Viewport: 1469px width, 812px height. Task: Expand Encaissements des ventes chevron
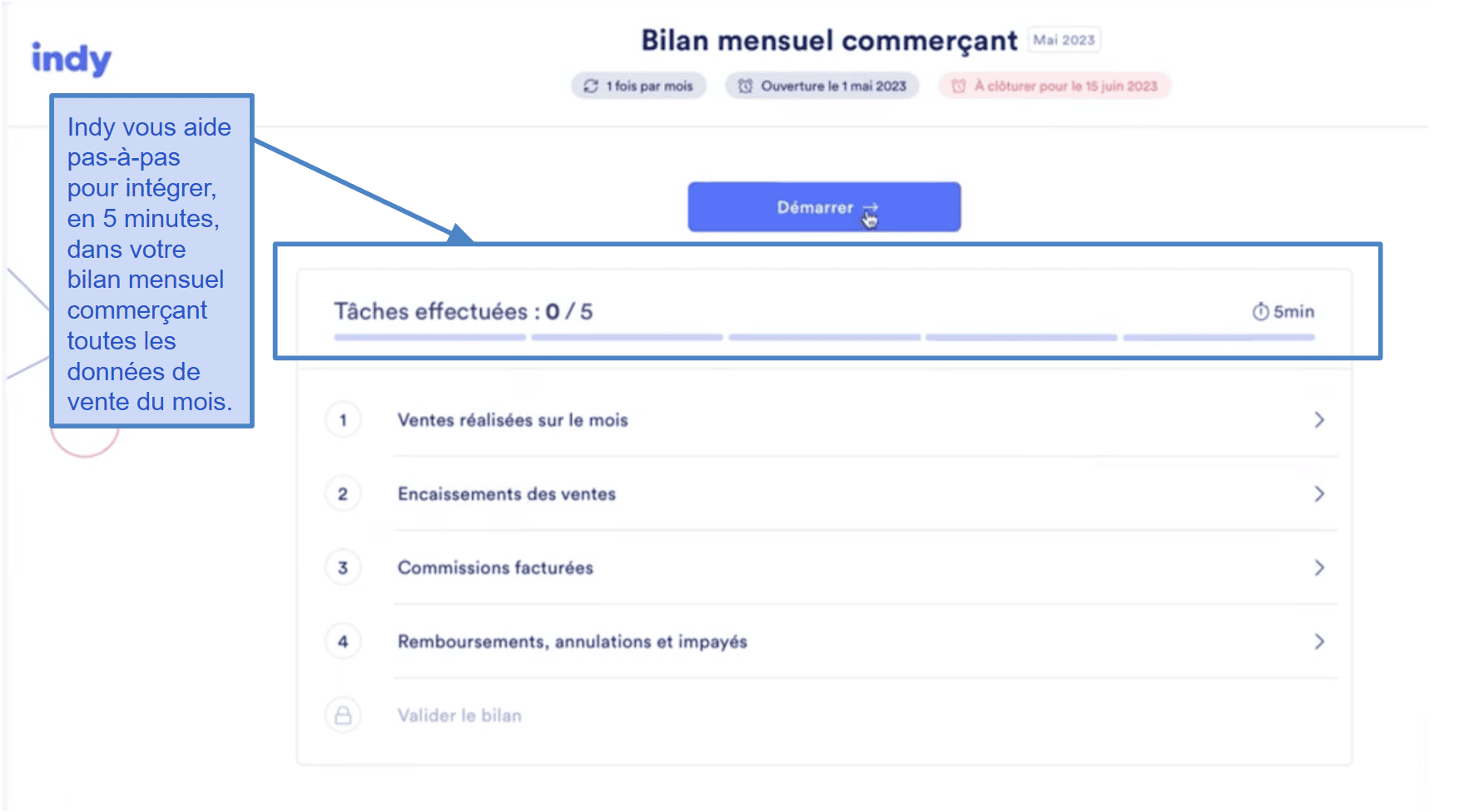pyautogui.click(x=1319, y=494)
